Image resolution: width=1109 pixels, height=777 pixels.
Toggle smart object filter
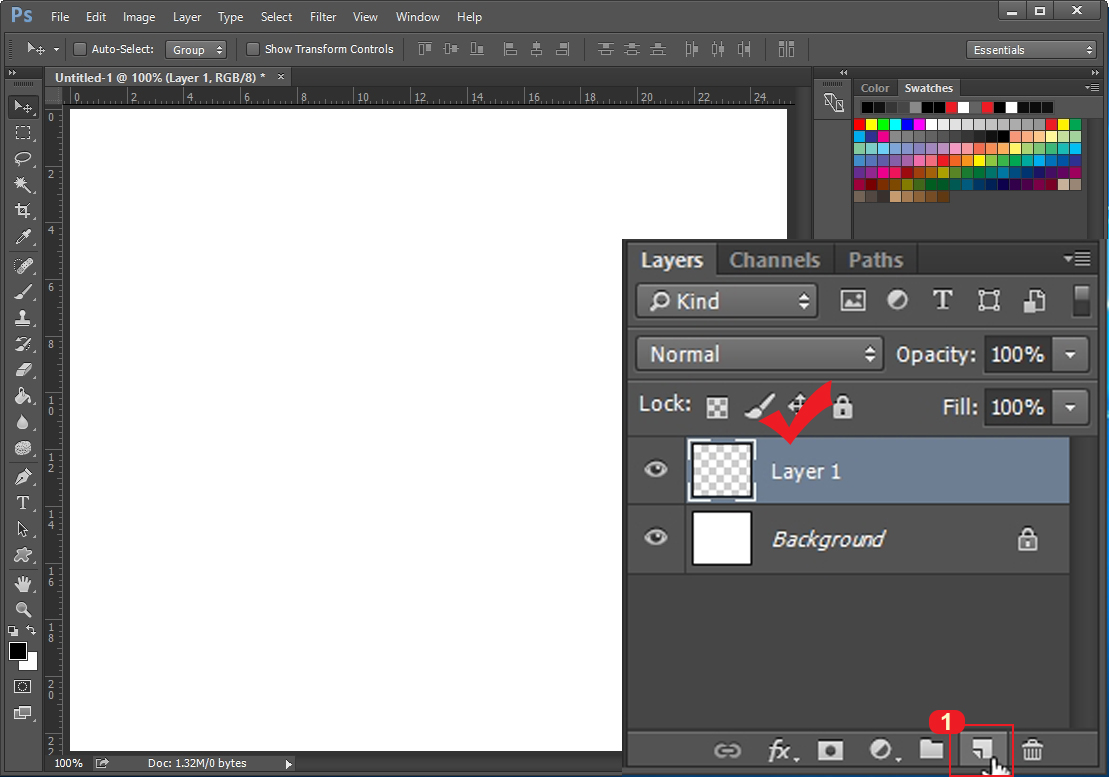tap(1035, 300)
